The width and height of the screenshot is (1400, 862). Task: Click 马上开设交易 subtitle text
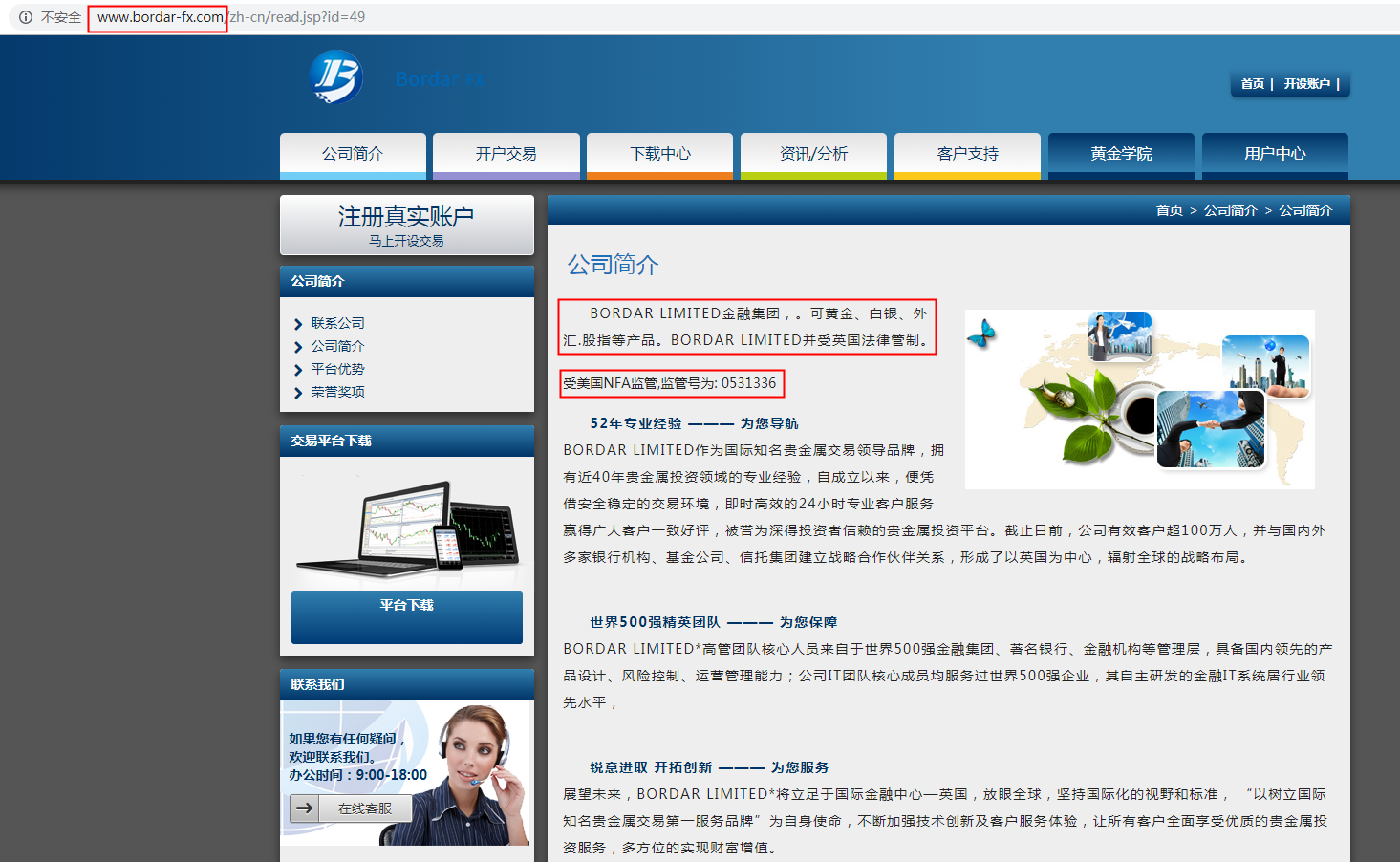tap(407, 241)
